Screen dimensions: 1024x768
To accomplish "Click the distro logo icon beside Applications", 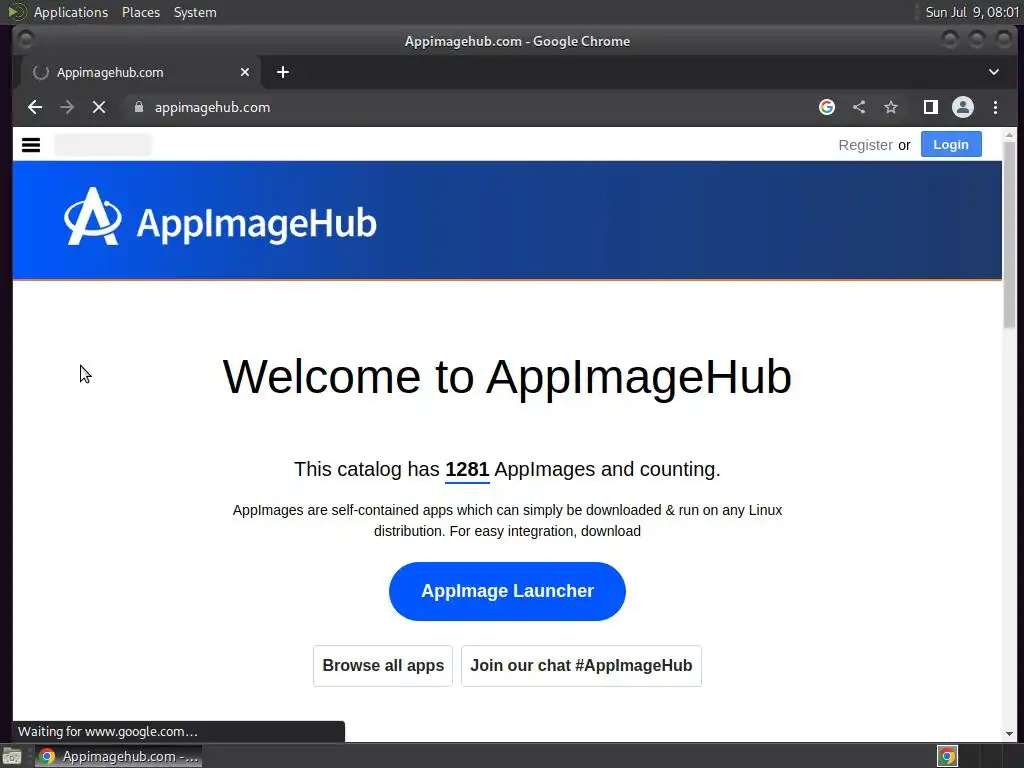I will coord(16,12).
